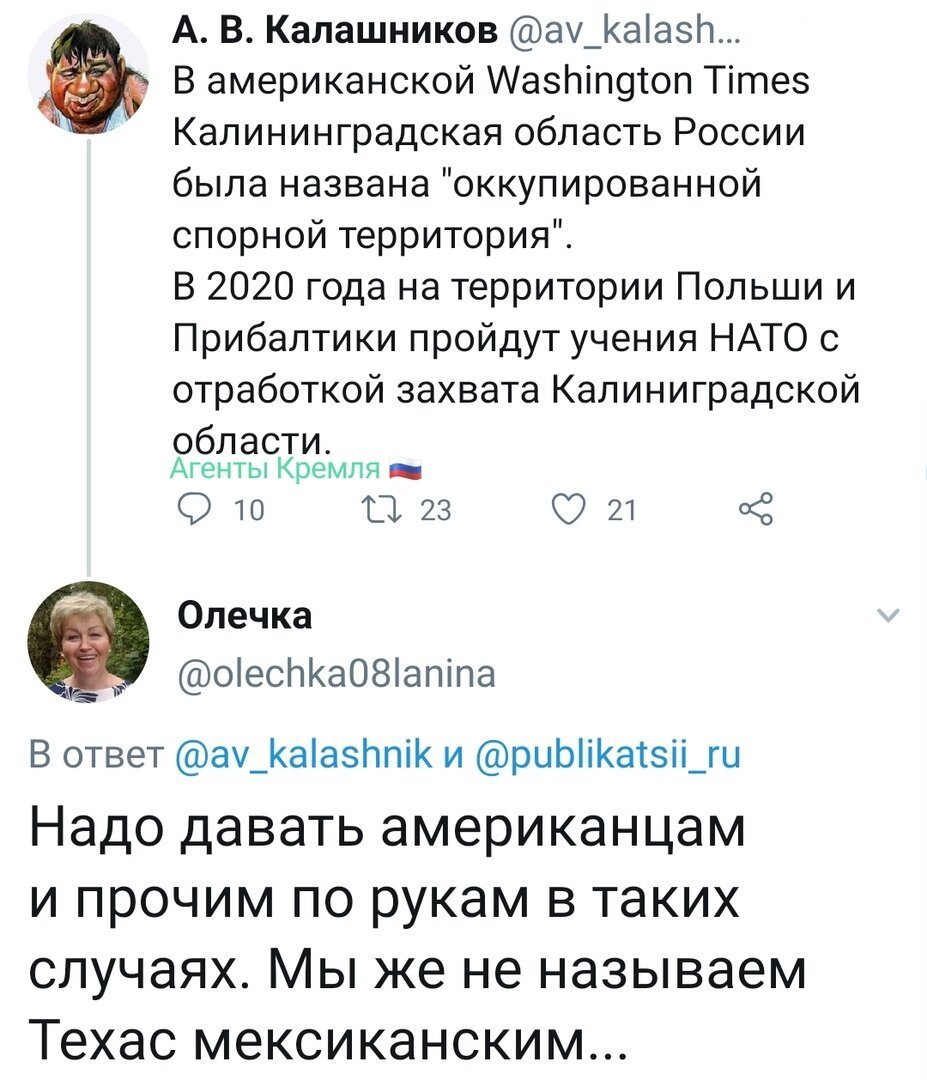View the reply count 10
Viewport: 927px width, 1080px height.
249,510
